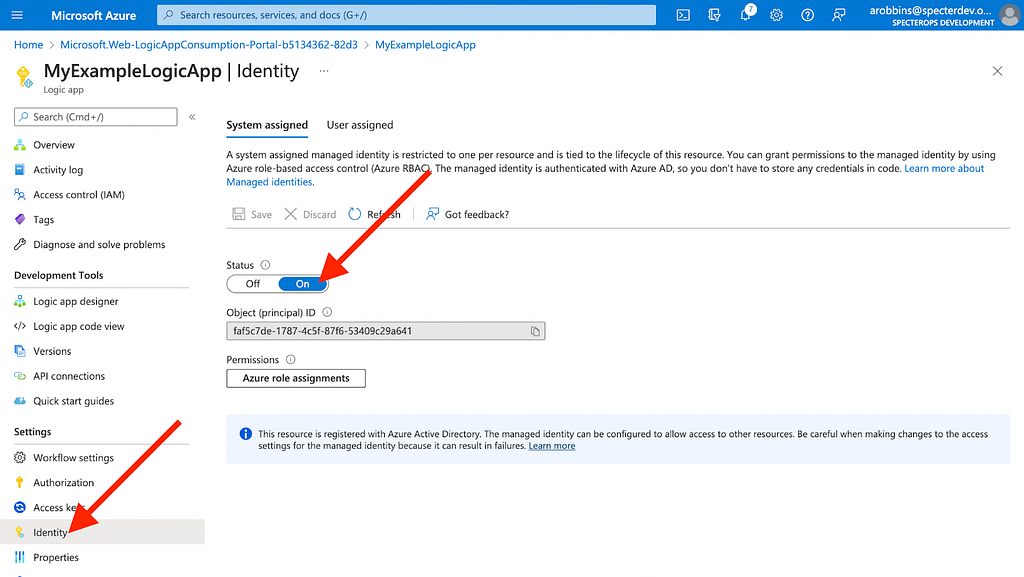Switch to the User assigned tab
This screenshot has width=1024, height=577.
tap(360, 125)
